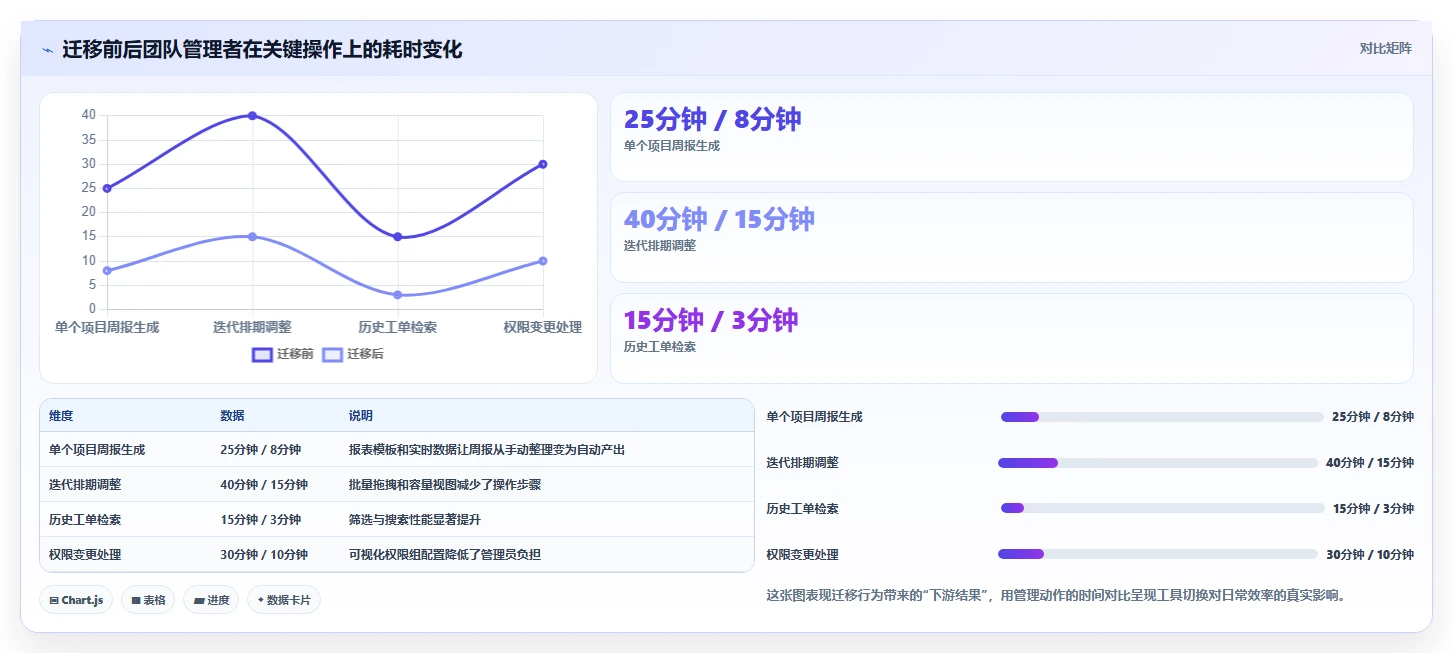The width and height of the screenshot is (1453, 653).
Task: Click the y-axis value 20
Action: [89, 212]
